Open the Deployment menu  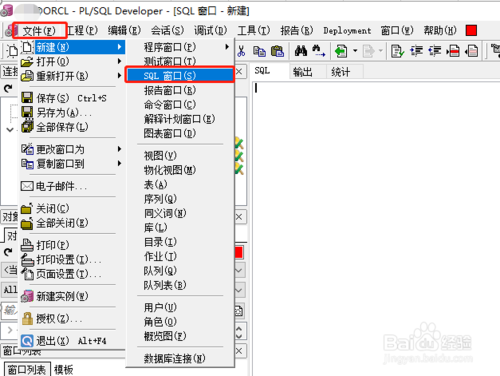point(347,31)
